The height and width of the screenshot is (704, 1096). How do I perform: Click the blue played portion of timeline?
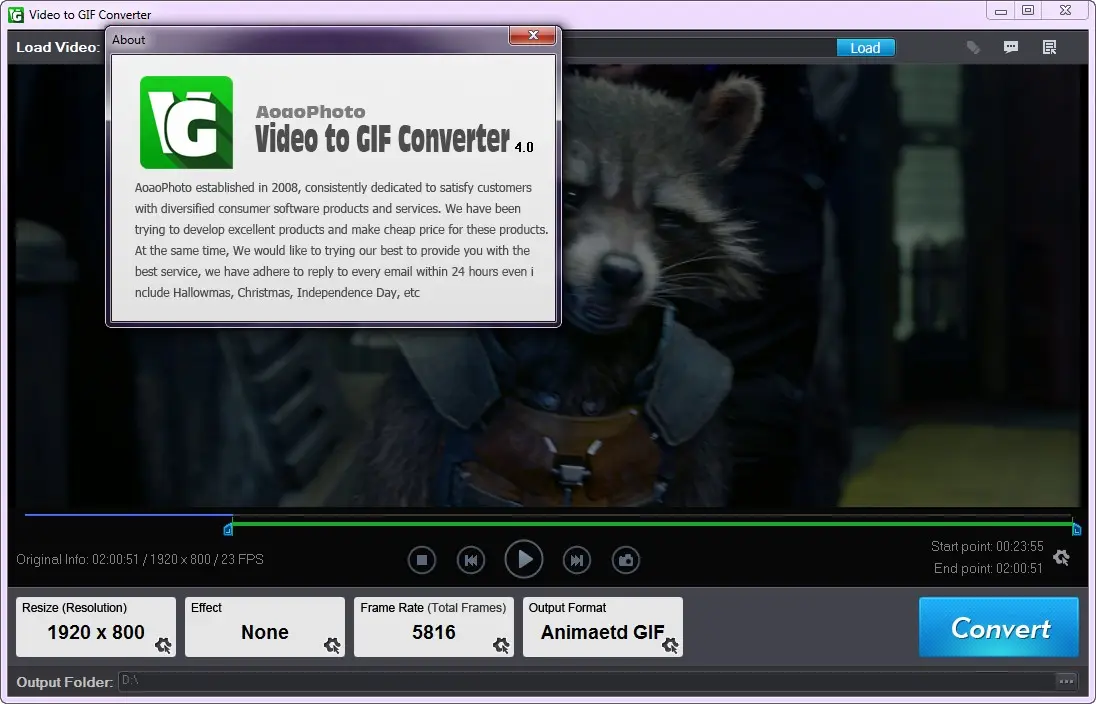pyautogui.click(x=129, y=515)
